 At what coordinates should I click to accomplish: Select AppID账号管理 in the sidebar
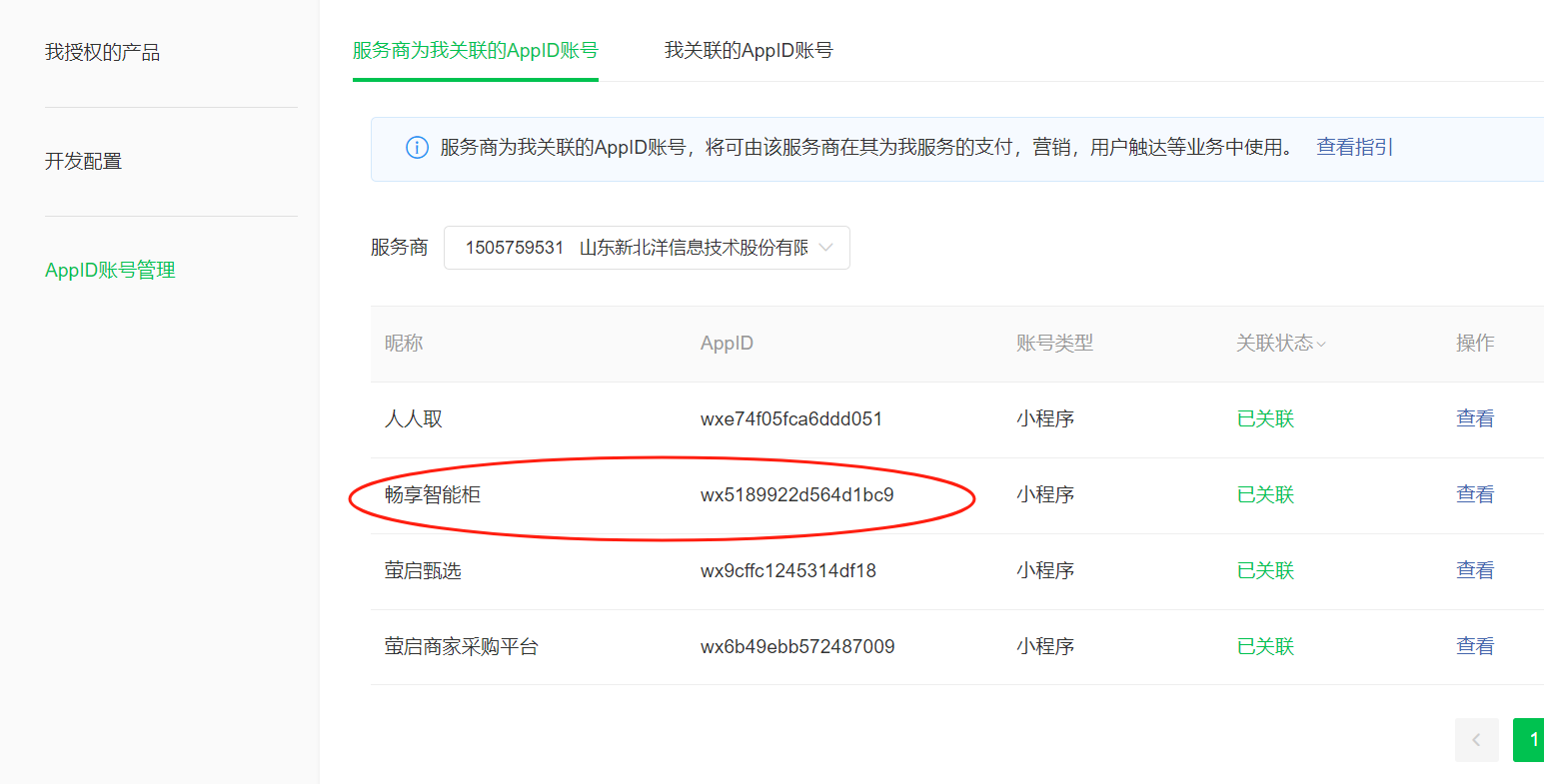110,270
